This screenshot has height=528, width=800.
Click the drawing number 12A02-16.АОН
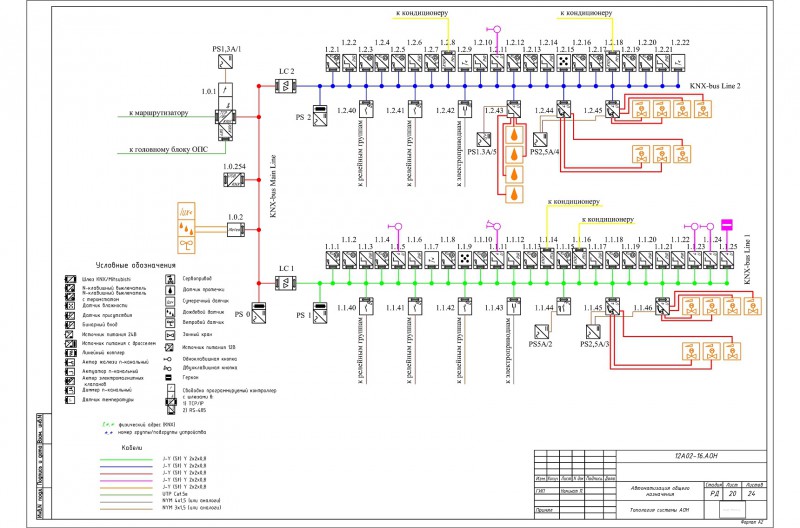pos(692,456)
